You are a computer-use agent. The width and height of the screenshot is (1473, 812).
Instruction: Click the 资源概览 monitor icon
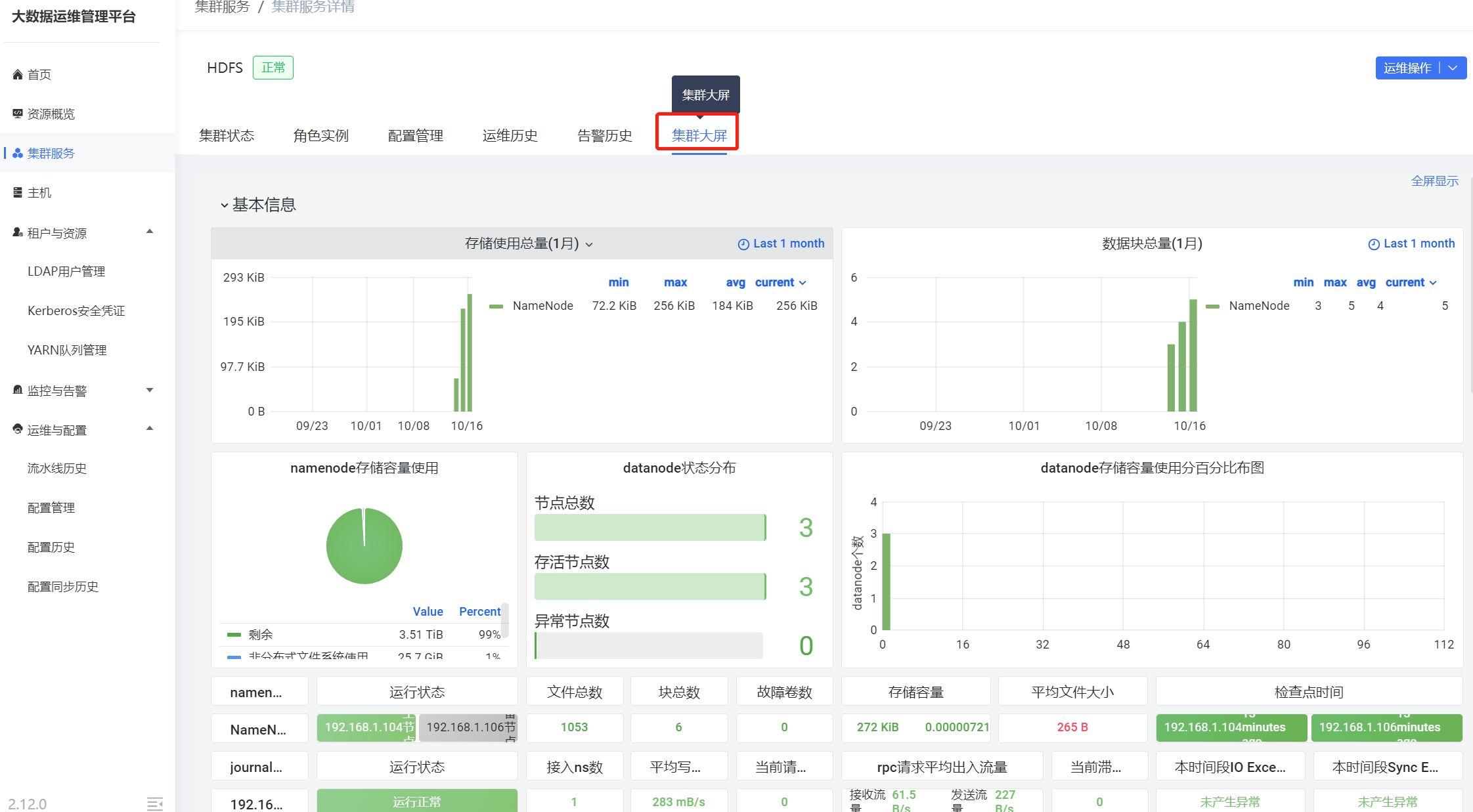(18, 114)
